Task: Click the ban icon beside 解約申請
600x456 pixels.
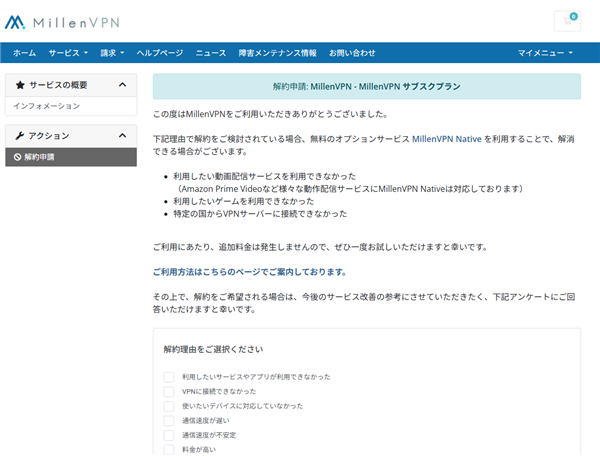Action: pyautogui.click(x=17, y=157)
